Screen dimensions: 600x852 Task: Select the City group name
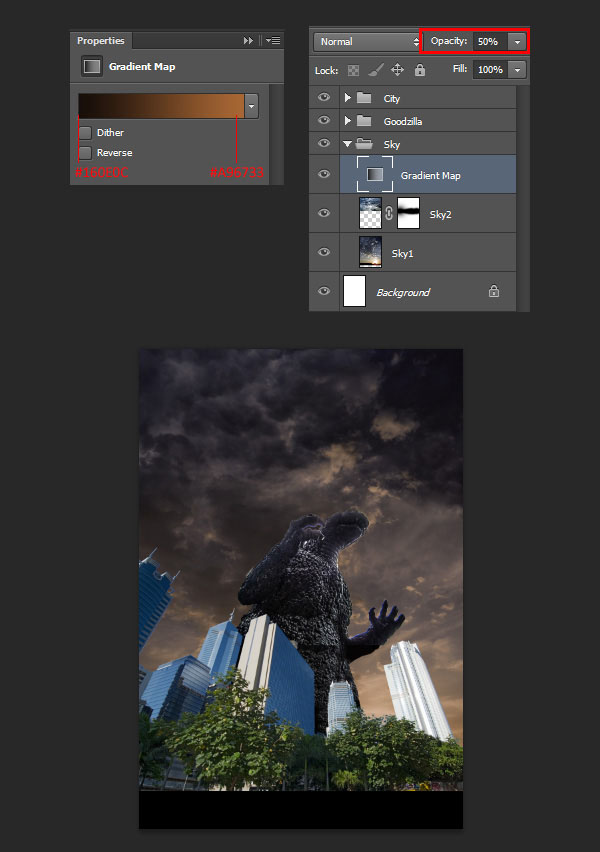(x=391, y=98)
